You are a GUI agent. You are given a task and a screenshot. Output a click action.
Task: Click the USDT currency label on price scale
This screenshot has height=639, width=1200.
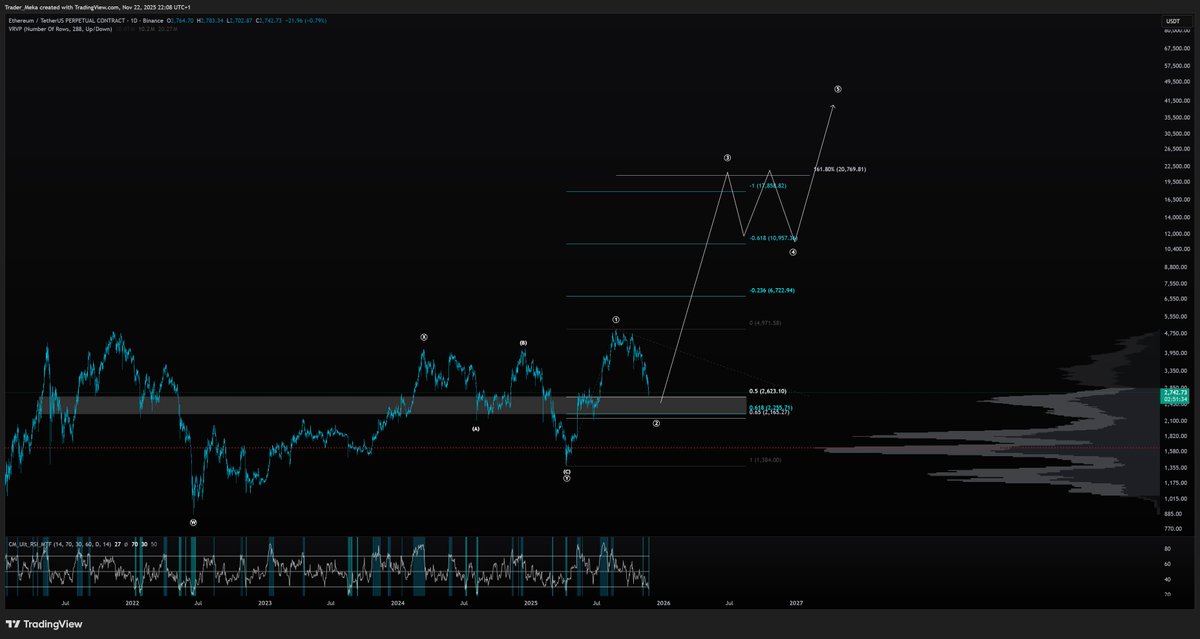click(x=1172, y=20)
